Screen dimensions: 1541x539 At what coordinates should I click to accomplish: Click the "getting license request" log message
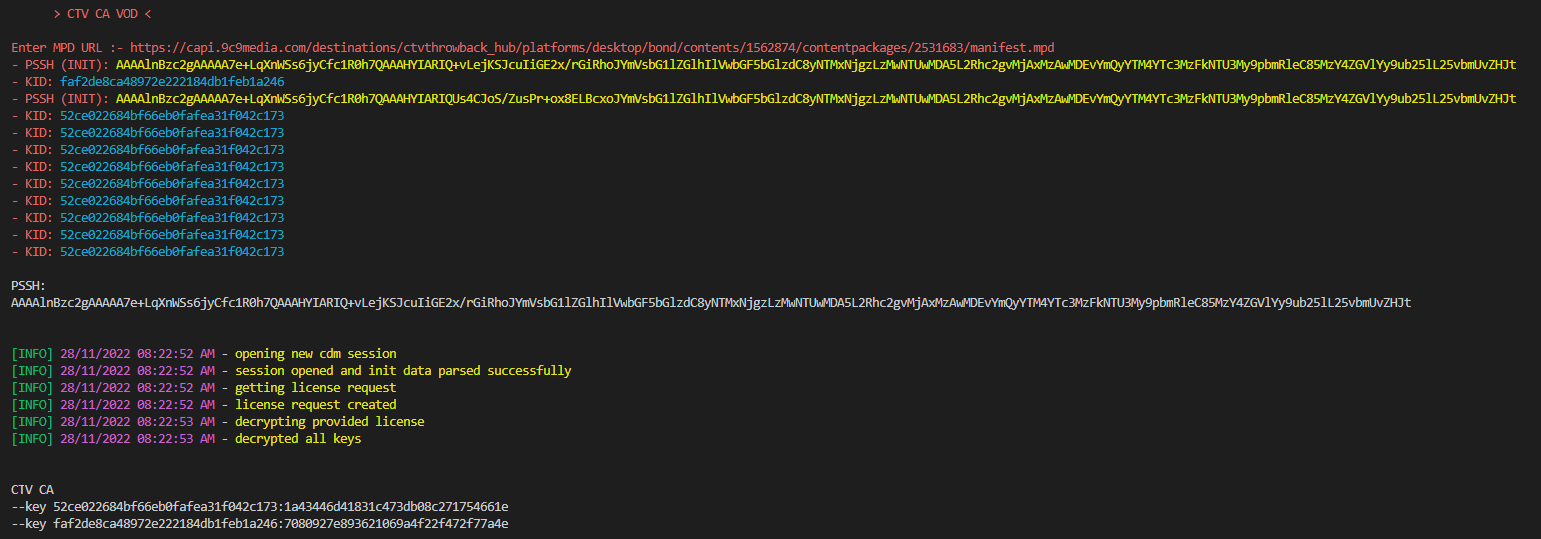315,388
